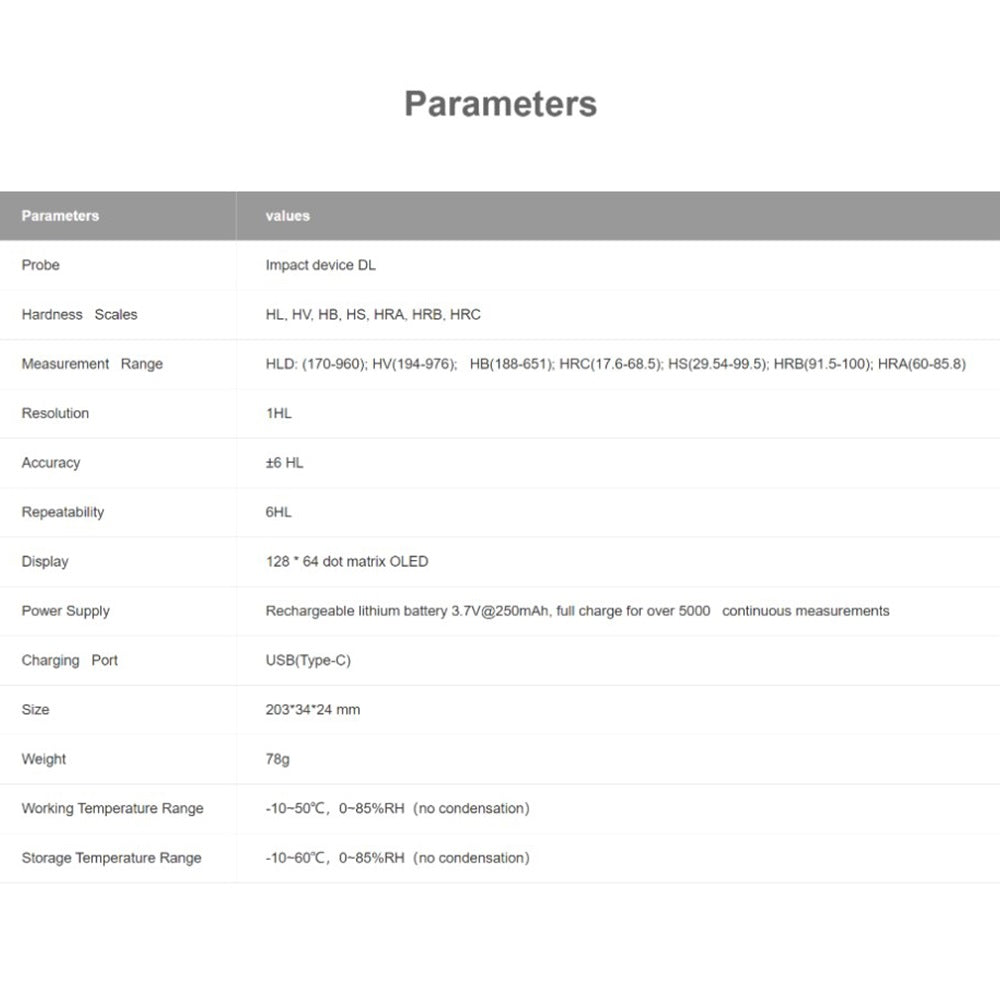Select the Hardness Scales row label
Viewport: 1000px width, 1000px height.
coord(79,314)
